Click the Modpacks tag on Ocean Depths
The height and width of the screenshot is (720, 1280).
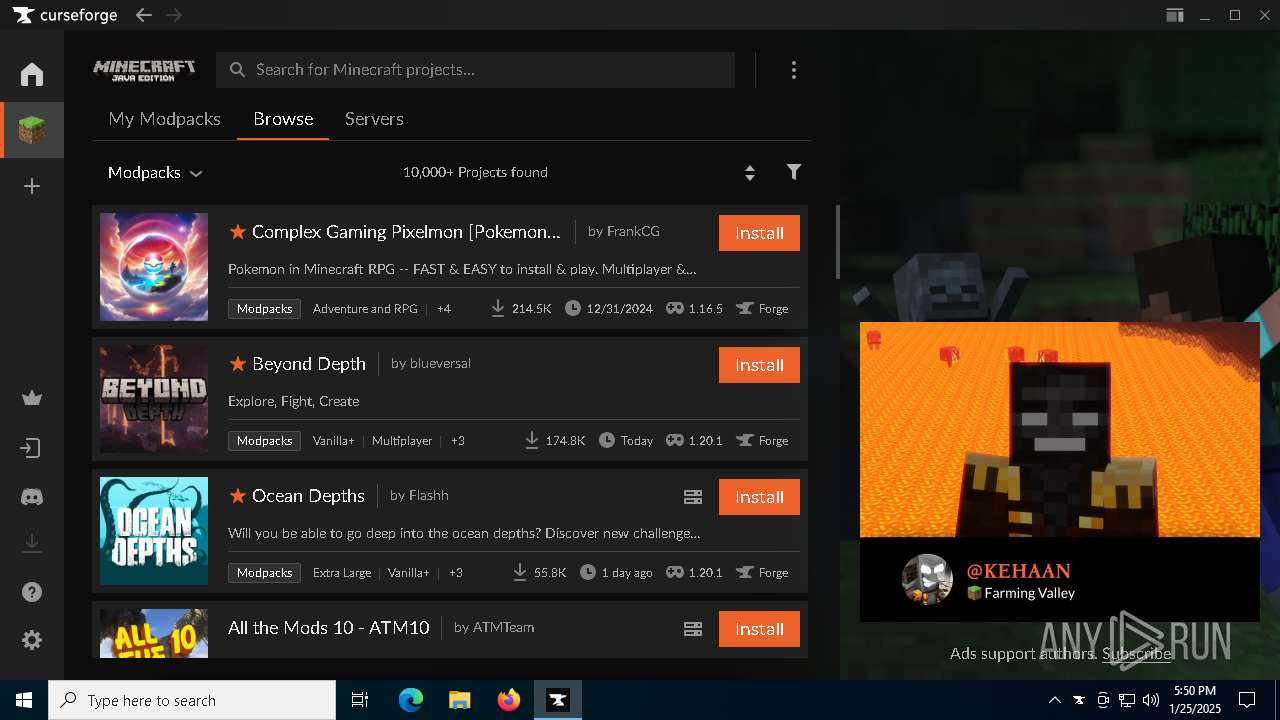click(264, 573)
